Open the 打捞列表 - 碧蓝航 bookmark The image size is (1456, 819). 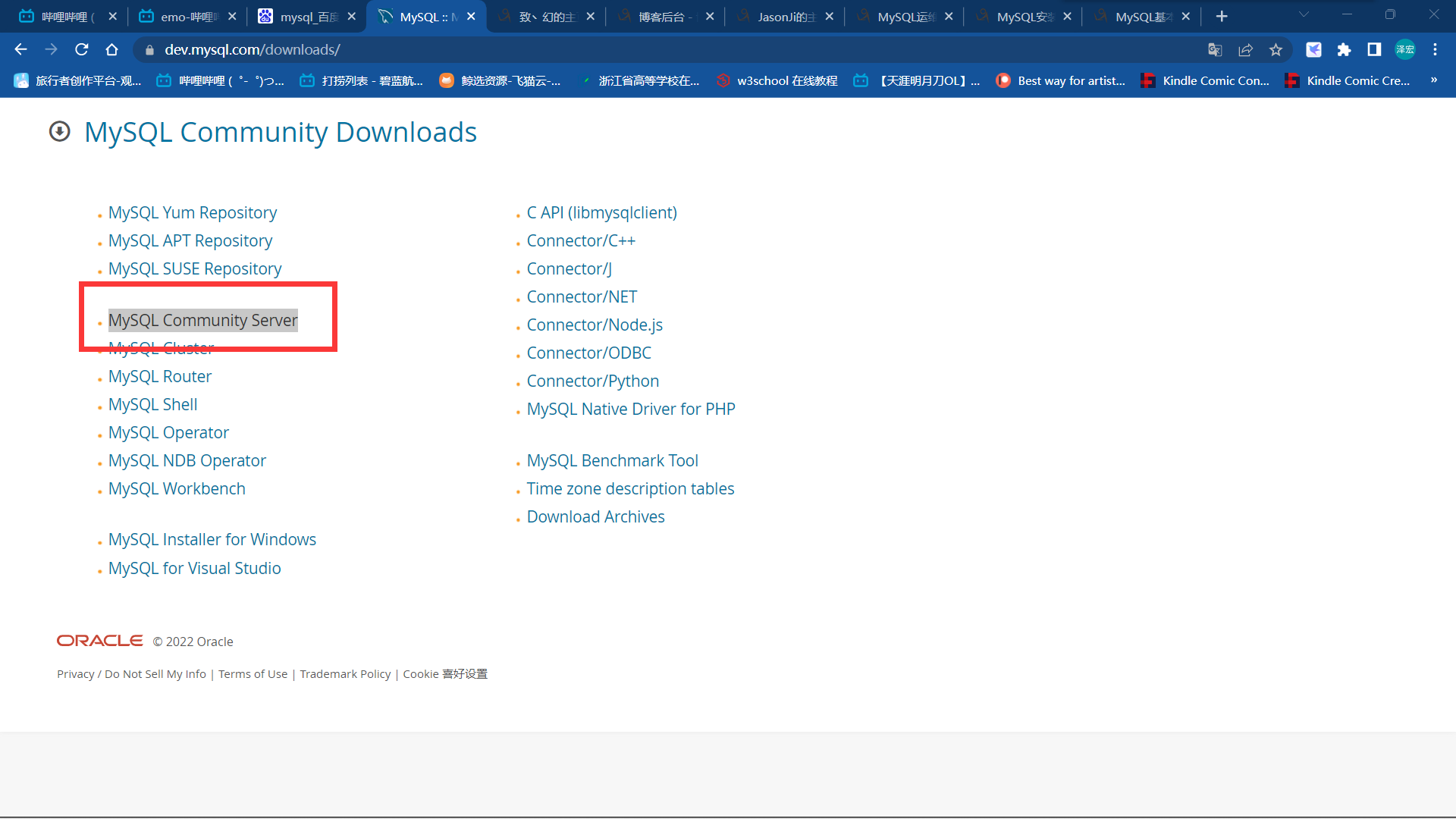pyautogui.click(x=362, y=80)
